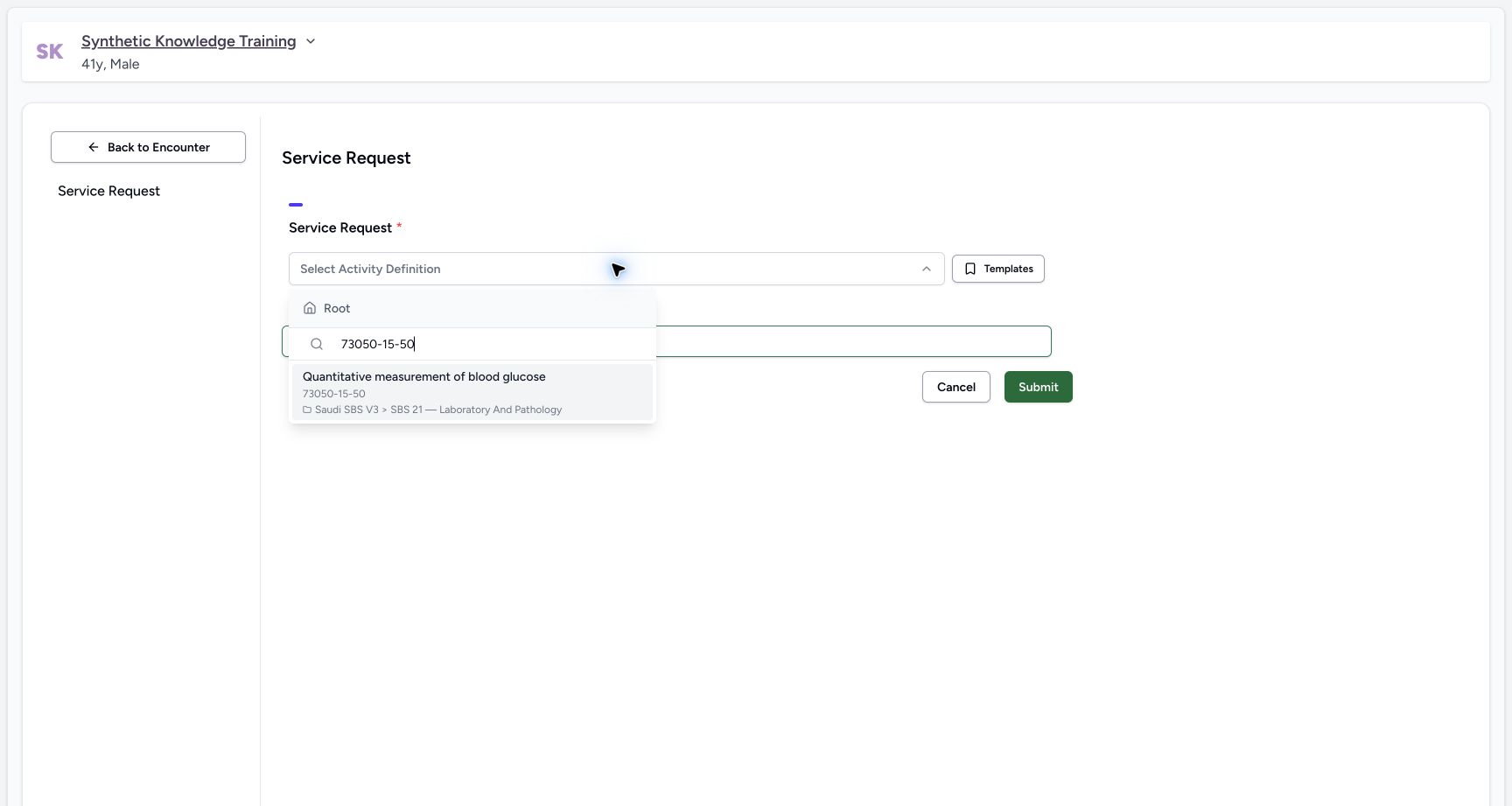Click the bookmark icon in Templates
Image resolution: width=1512 pixels, height=806 pixels.
(969, 269)
